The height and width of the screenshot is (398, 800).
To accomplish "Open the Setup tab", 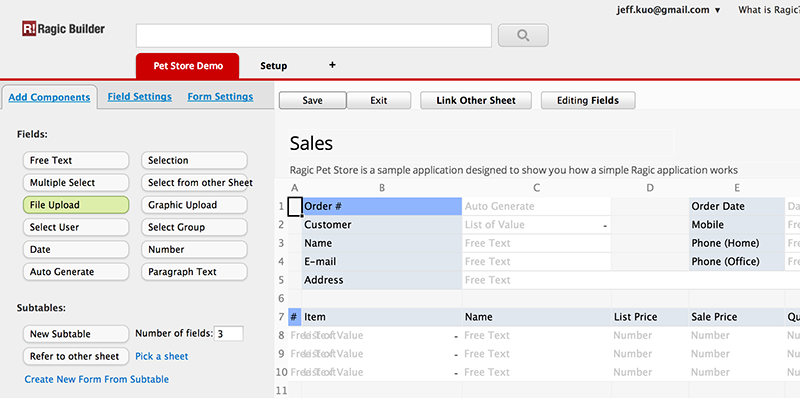I will coord(273,66).
